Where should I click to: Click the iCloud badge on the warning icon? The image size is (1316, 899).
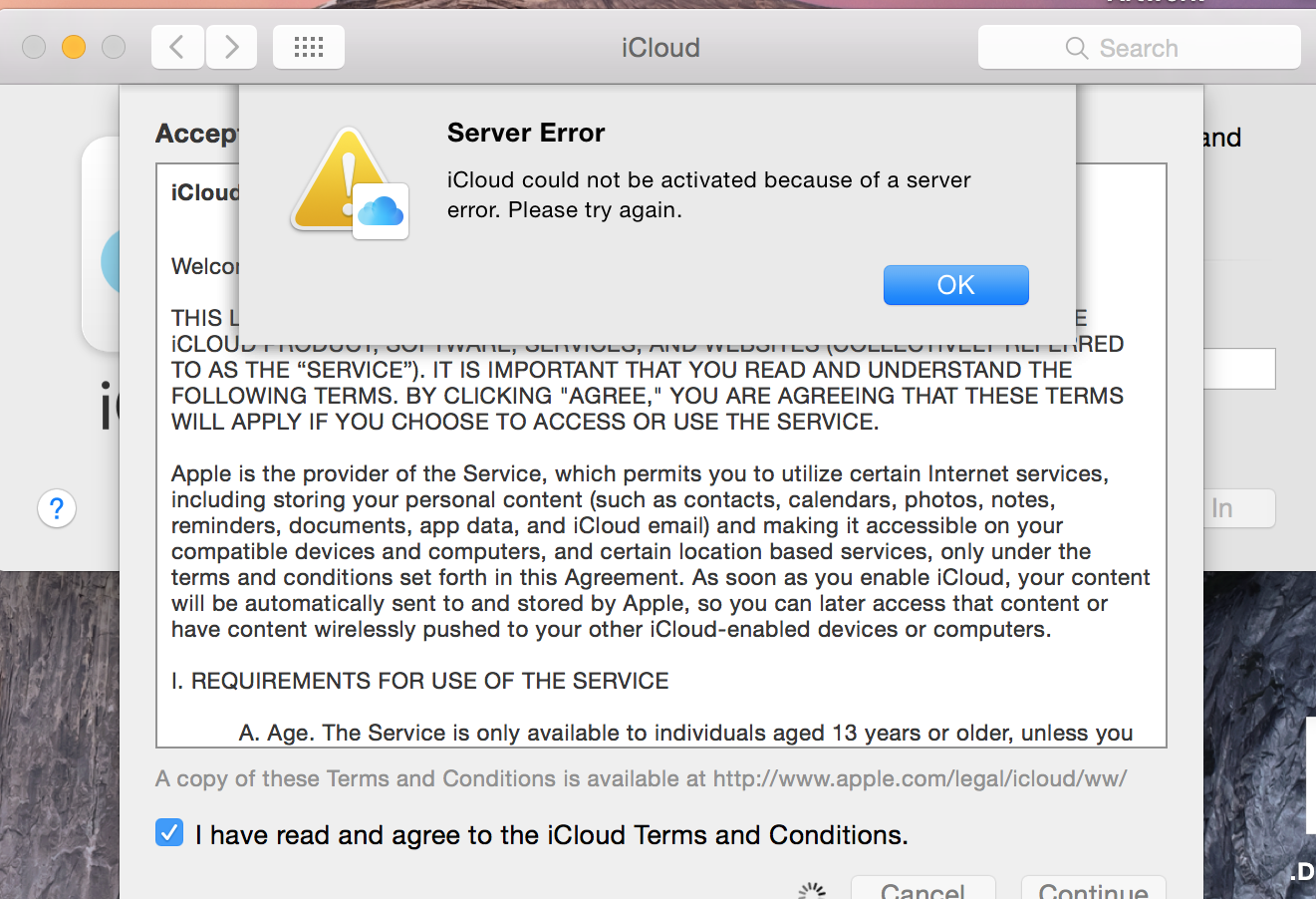click(381, 211)
